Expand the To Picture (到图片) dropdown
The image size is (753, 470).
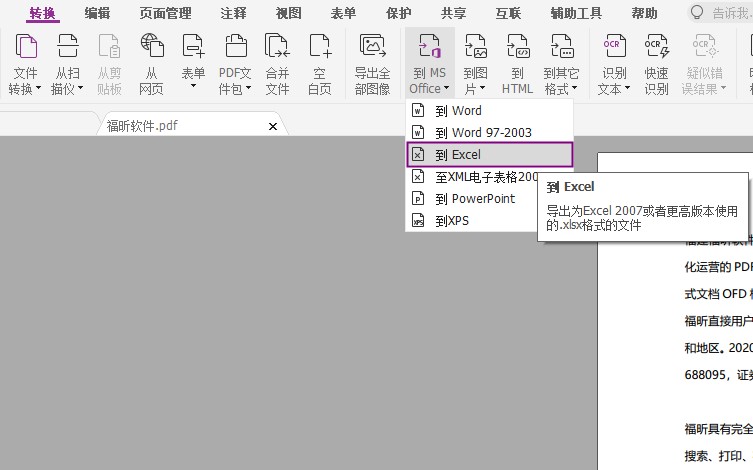[476, 80]
